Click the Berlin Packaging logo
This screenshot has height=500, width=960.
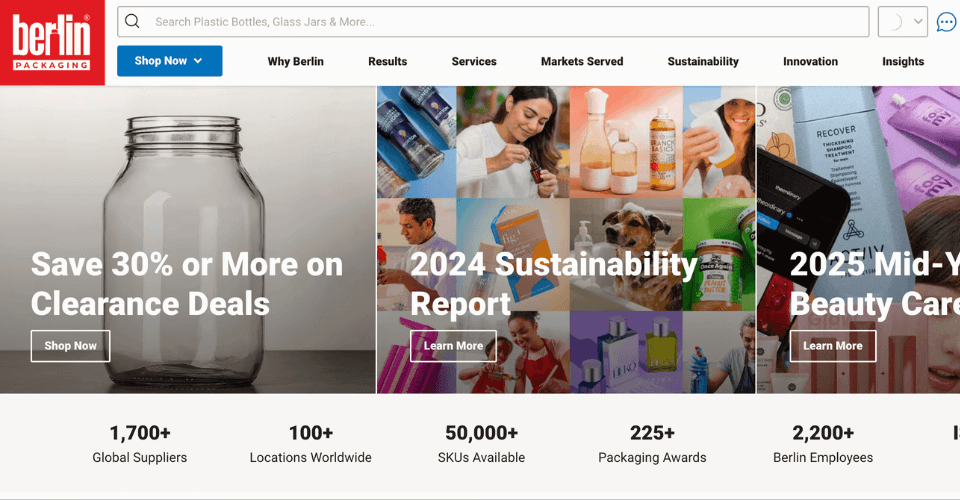[52, 42]
